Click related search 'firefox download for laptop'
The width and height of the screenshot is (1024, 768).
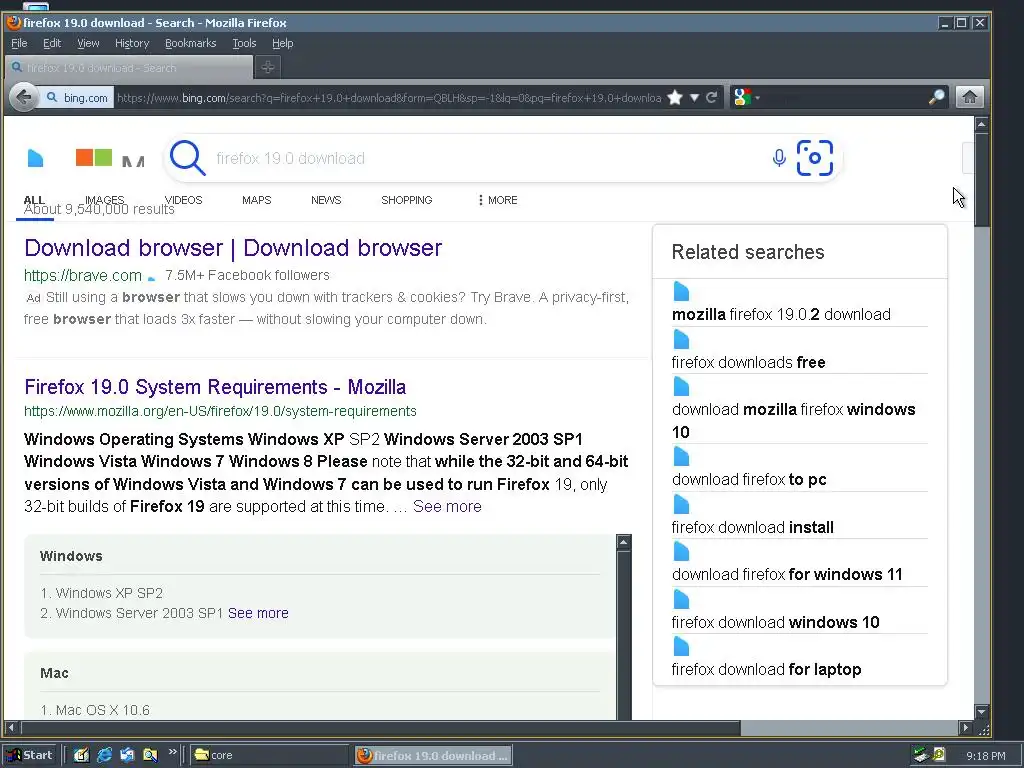[766, 670]
